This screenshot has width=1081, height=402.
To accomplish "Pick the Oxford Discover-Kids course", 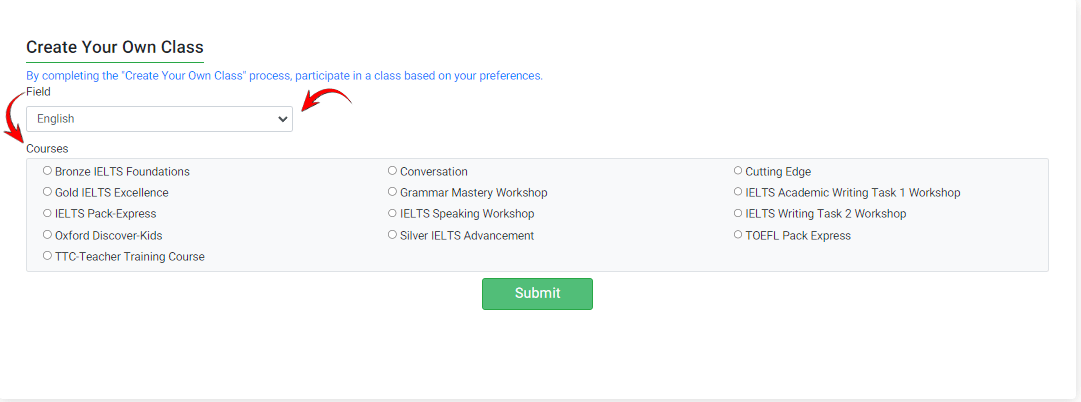I will pos(48,235).
